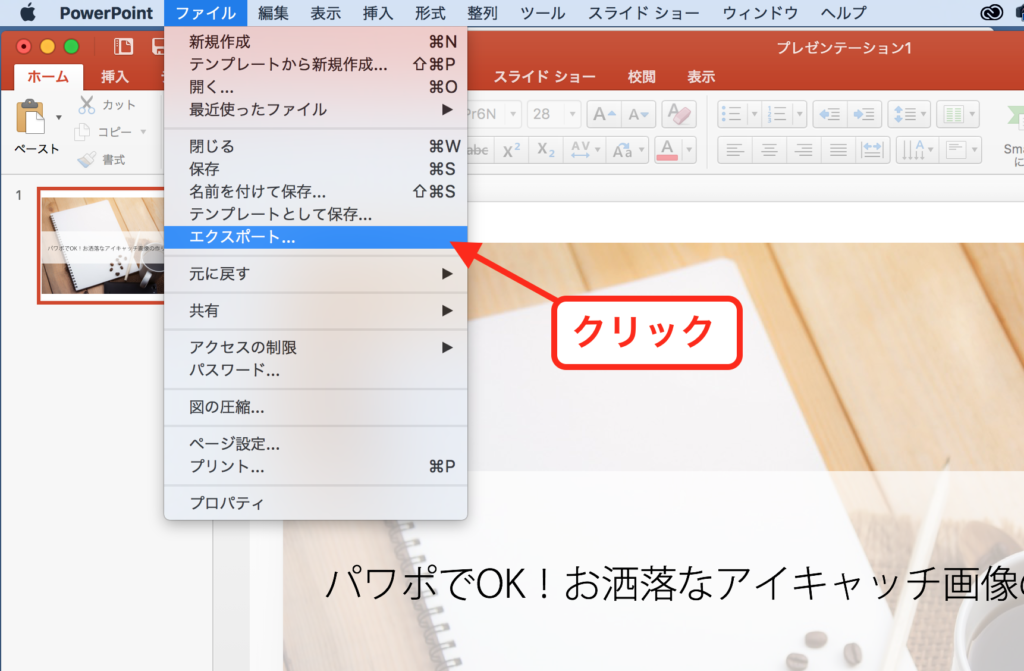The height and width of the screenshot is (671, 1024).
Task: Open the font color dropdown arrow
Action: [690, 150]
